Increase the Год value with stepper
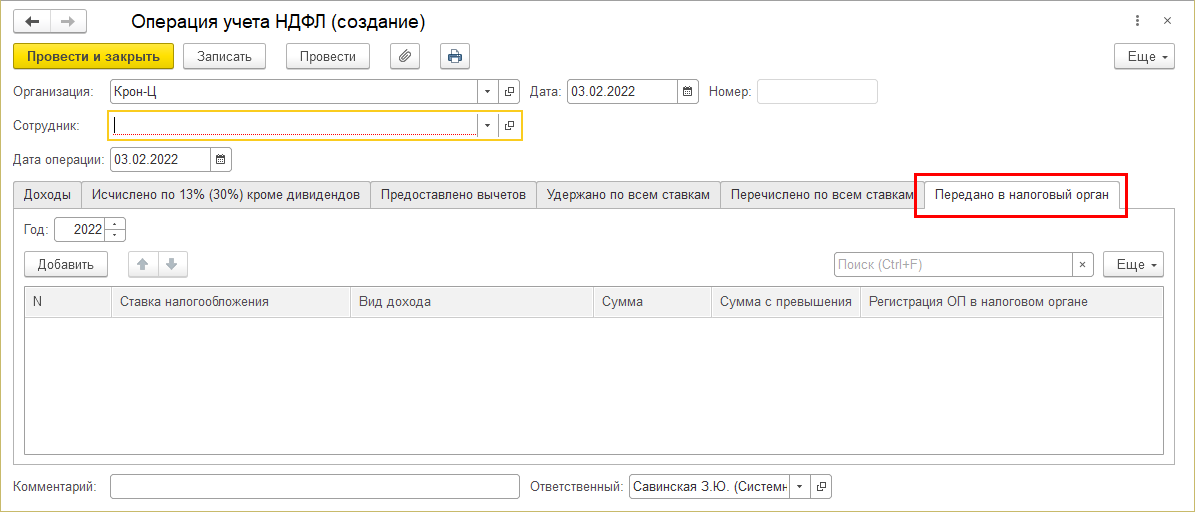Screen dimensions: 1195x512 point(116,224)
